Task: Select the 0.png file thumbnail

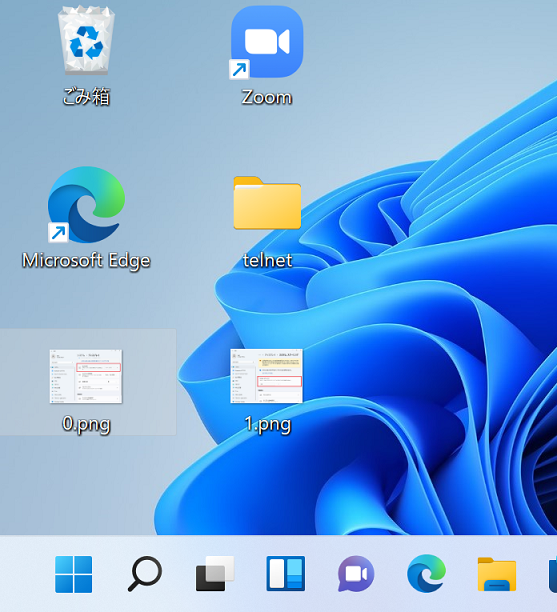Action: [x=86, y=376]
